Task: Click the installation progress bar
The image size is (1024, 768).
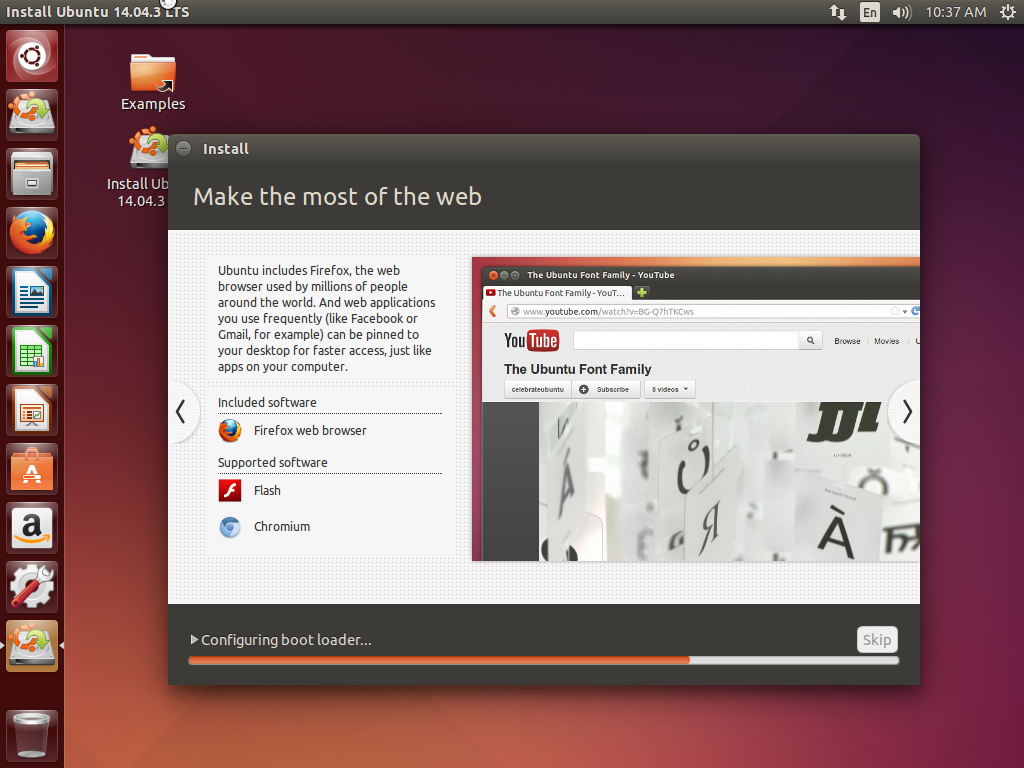Action: [543, 660]
